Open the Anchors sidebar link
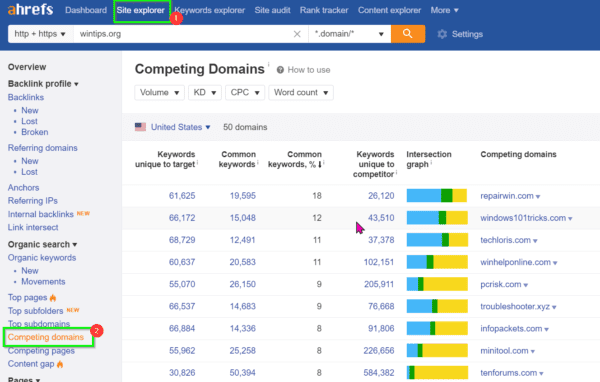The image size is (600, 382). (x=23, y=188)
